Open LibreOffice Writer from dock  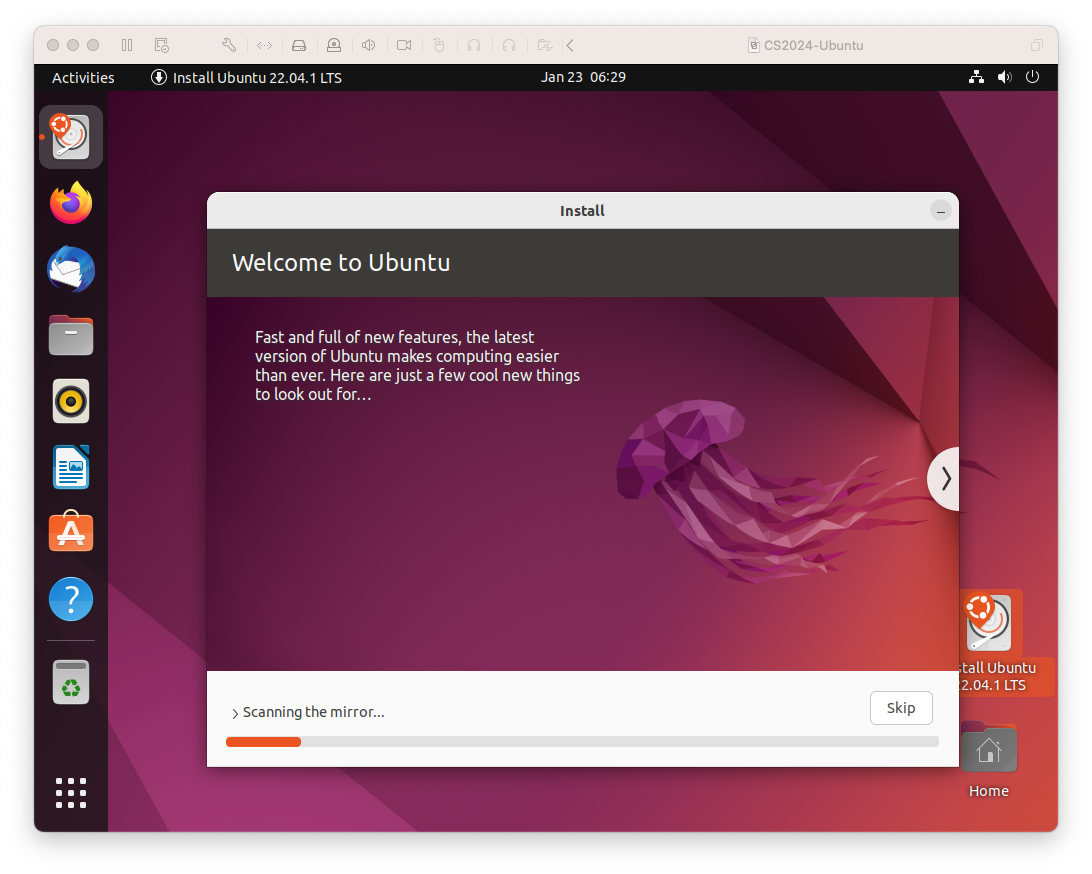coord(71,467)
